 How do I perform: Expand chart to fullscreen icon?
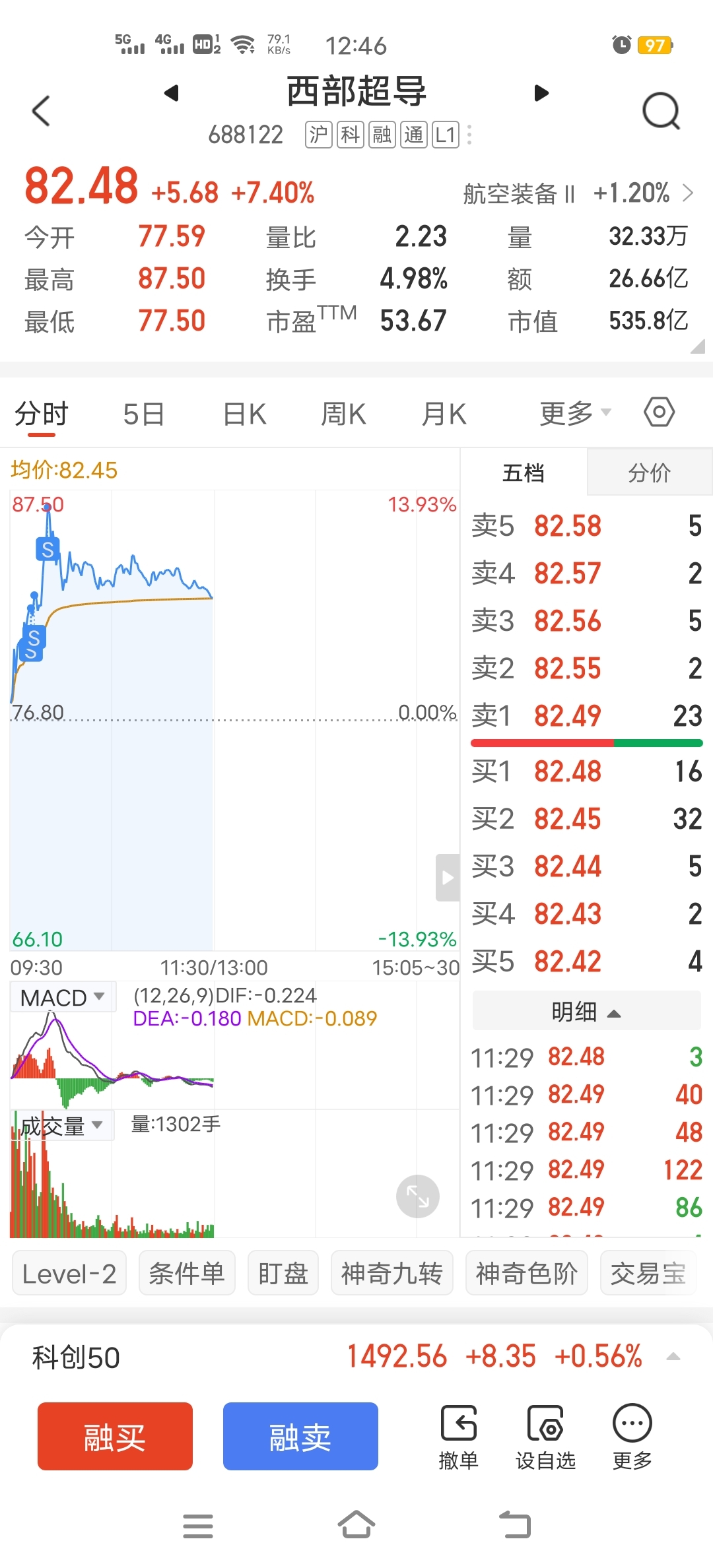tap(417, 1196)
